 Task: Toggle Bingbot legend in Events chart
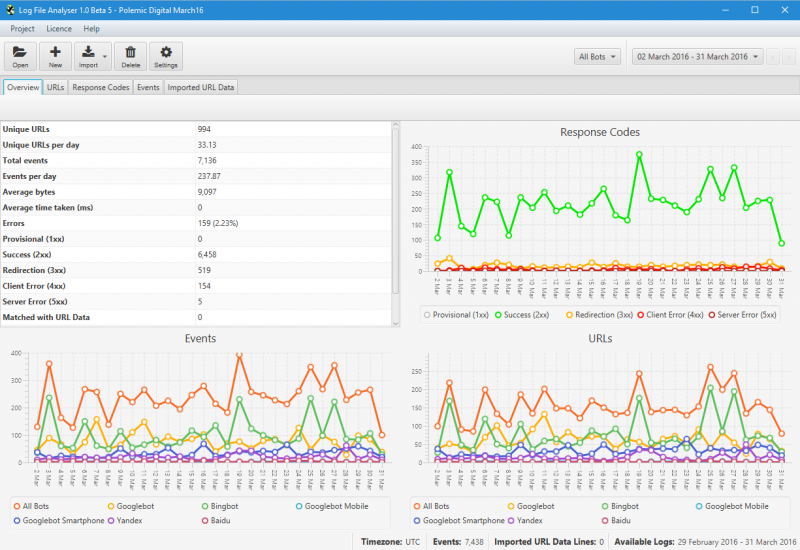point(219,506)
